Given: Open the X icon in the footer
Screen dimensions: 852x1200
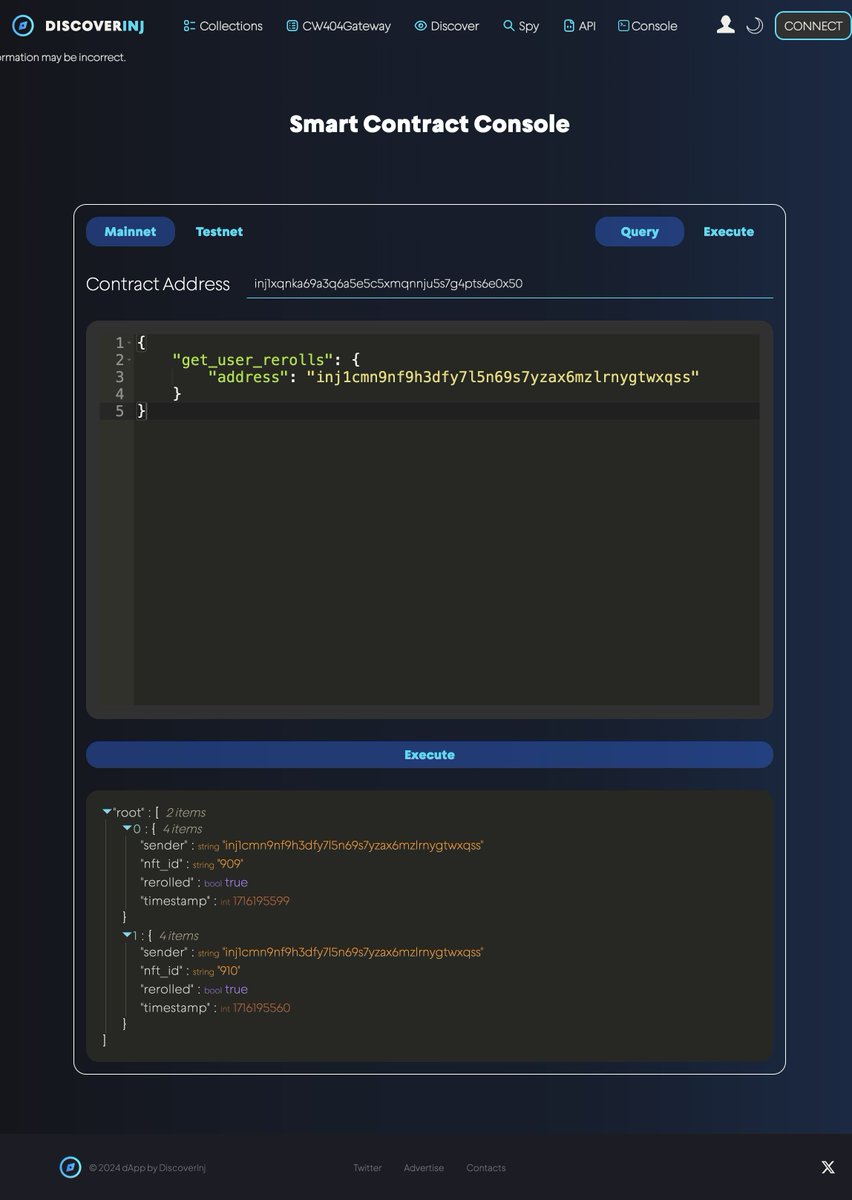Looking at the screenshot, I should pos(827,1166).
